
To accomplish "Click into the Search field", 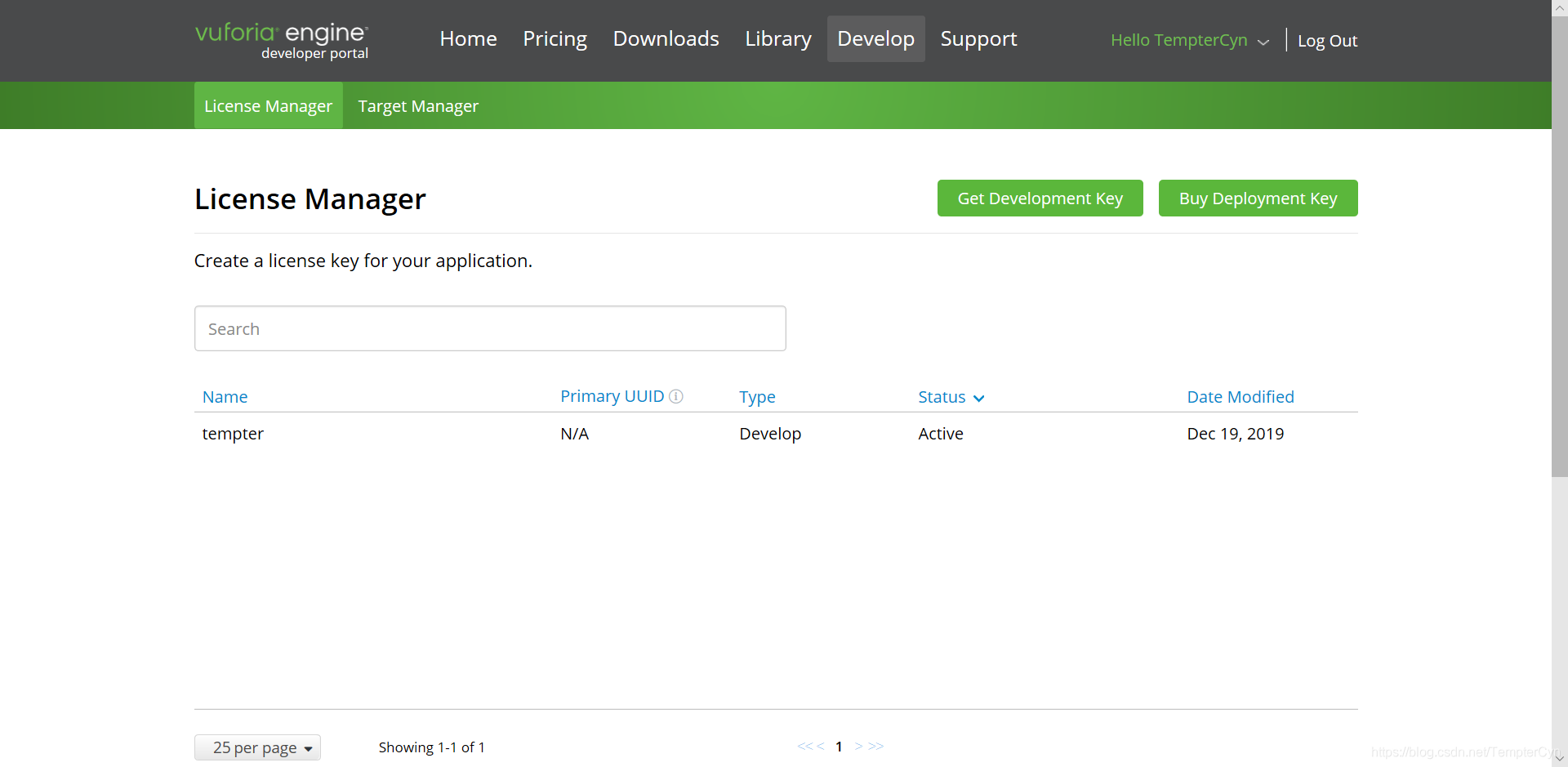I will point(490,328).
